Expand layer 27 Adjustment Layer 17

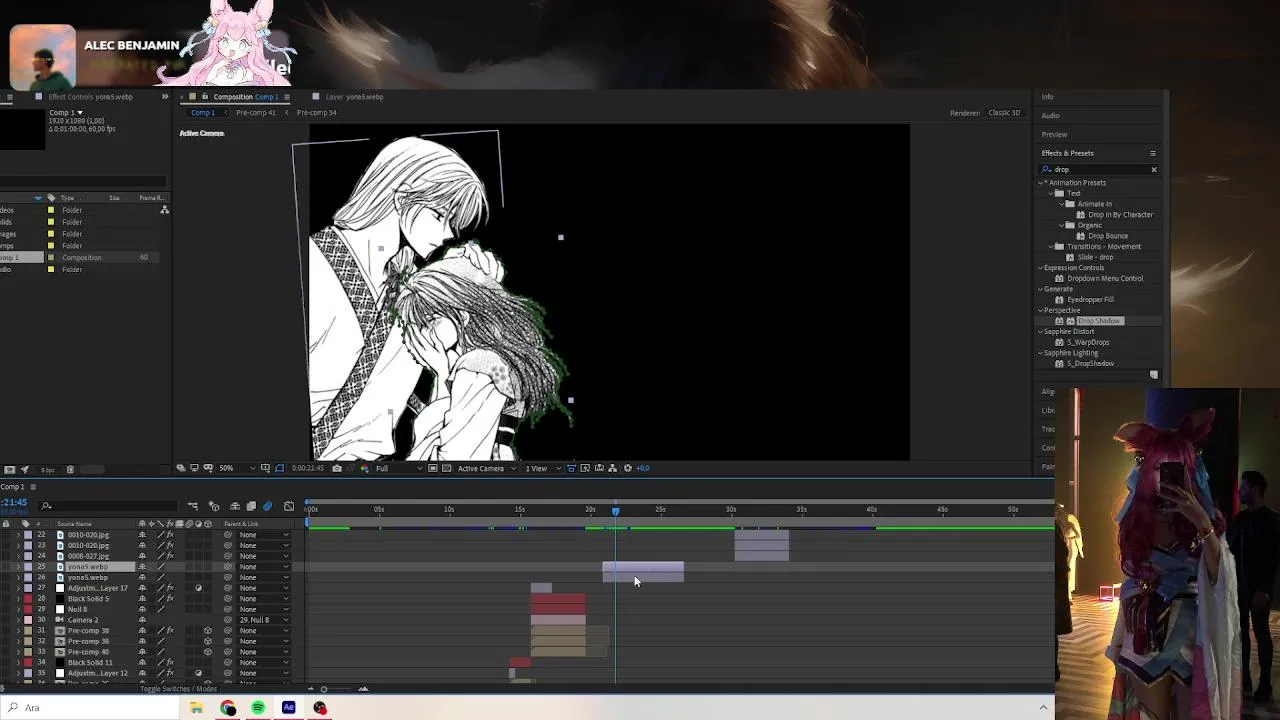17,588
